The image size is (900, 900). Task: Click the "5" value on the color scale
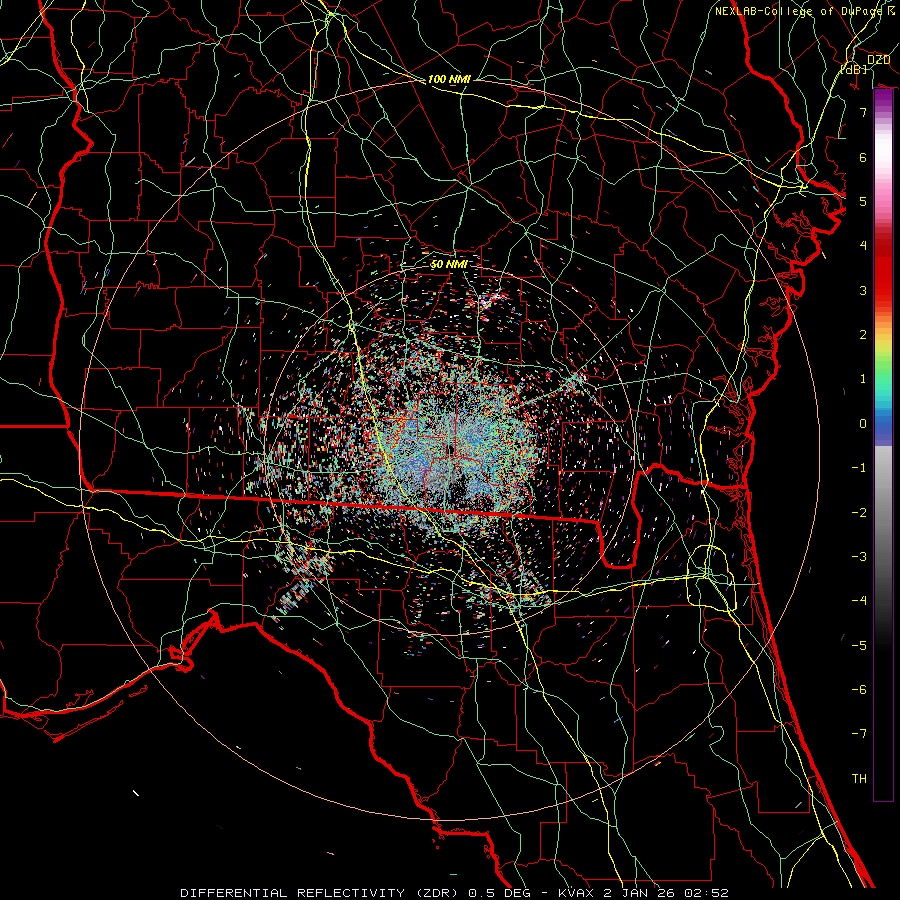coord(863,201)
